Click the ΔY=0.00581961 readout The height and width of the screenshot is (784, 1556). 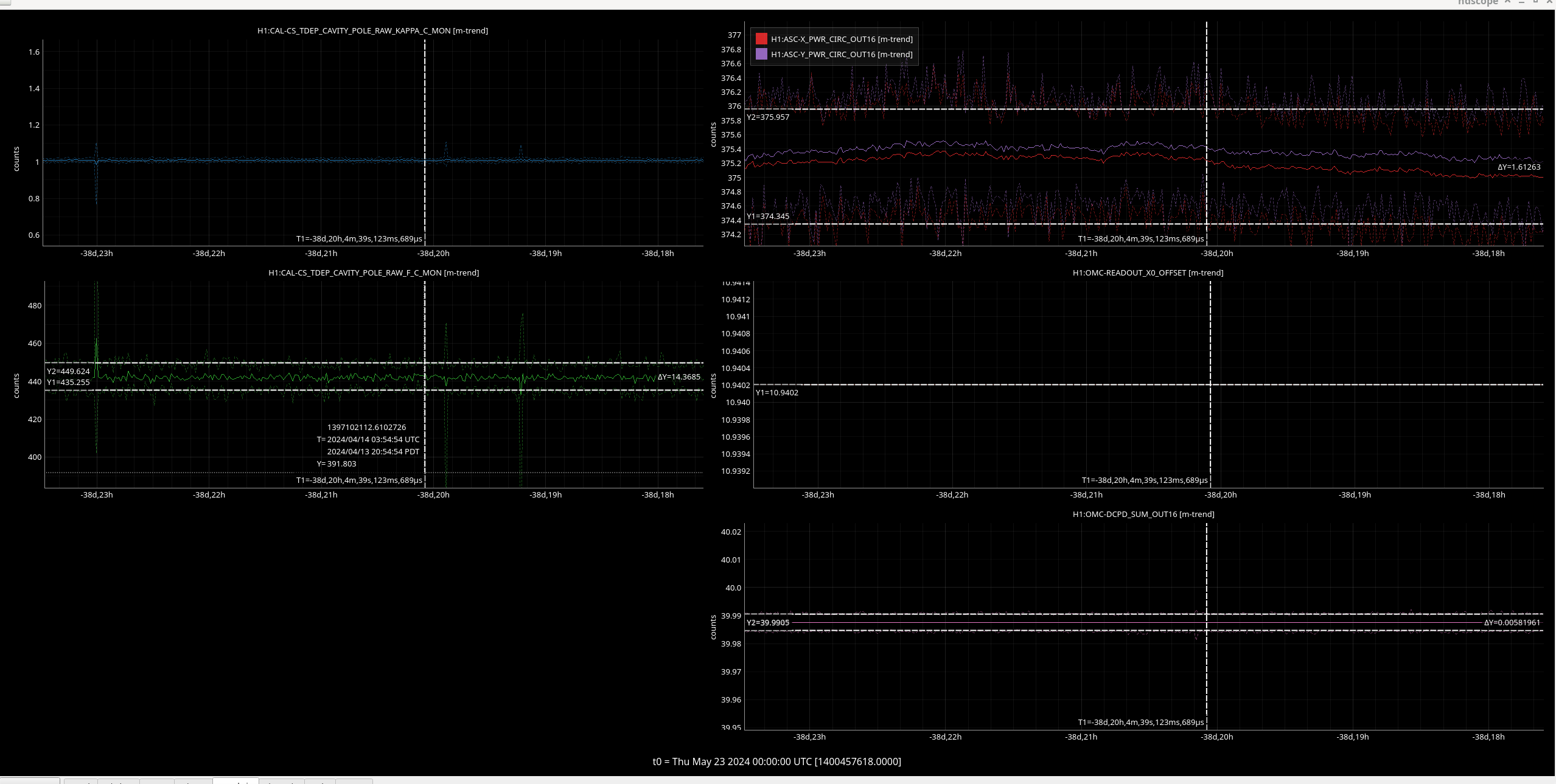click(1512, 622)
